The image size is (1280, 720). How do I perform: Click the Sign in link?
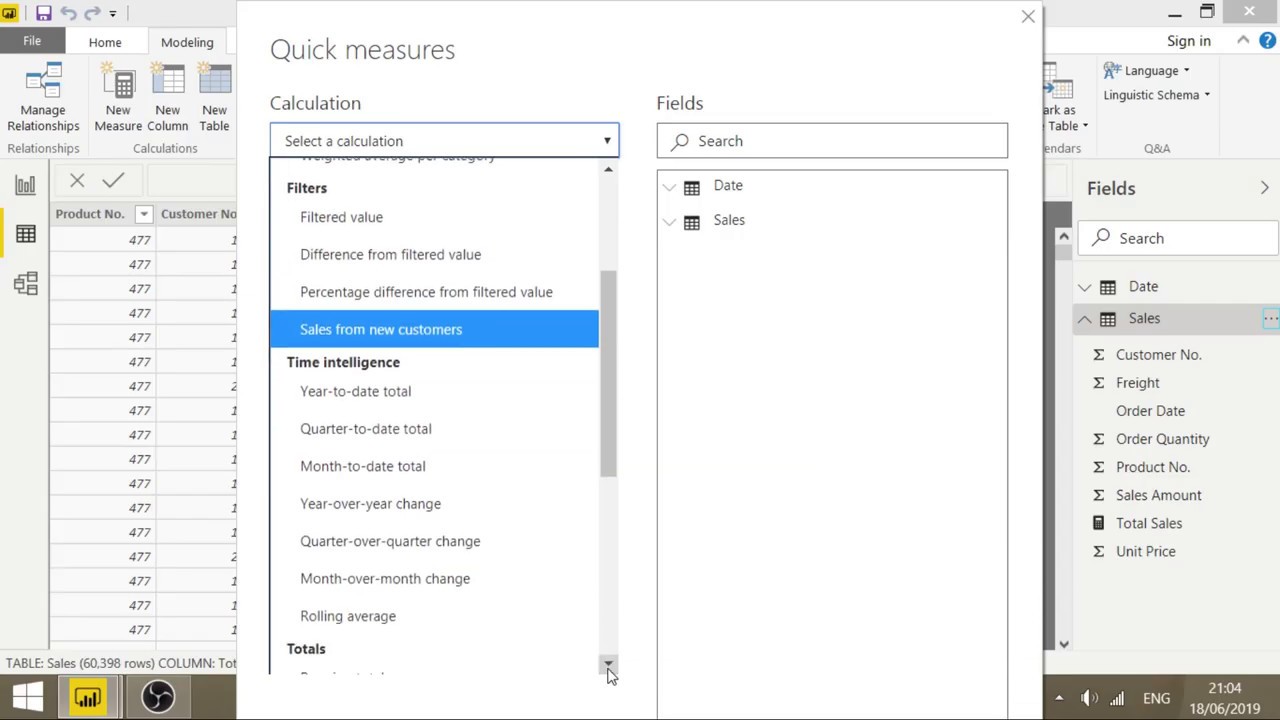1188,41
